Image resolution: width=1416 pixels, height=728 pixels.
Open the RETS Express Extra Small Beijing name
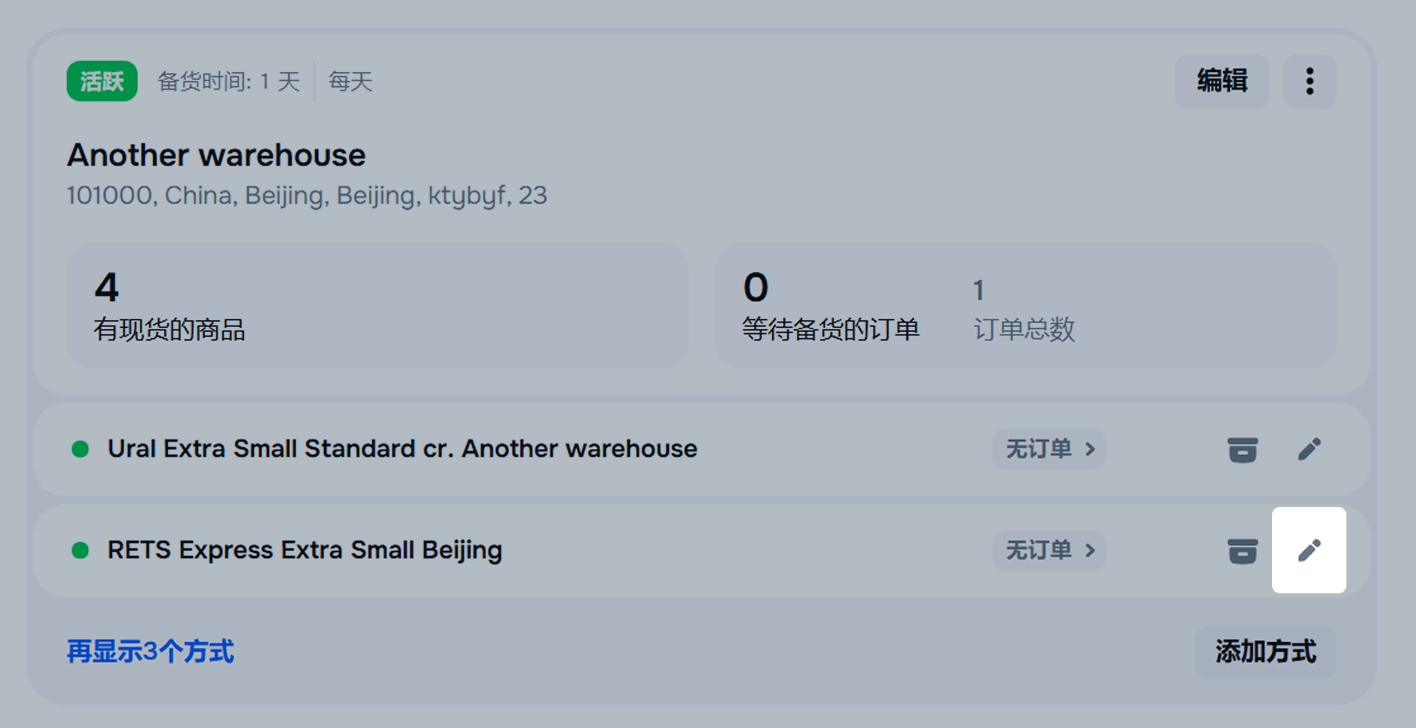point(304,551)
